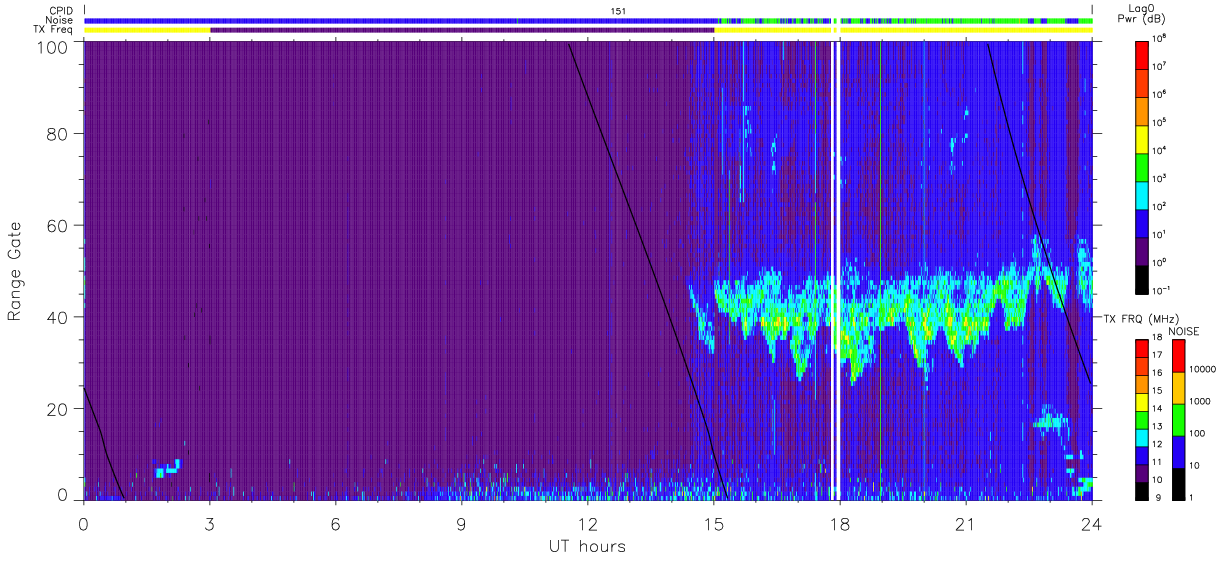Click y-axis tick label '100'

[52, 46]
